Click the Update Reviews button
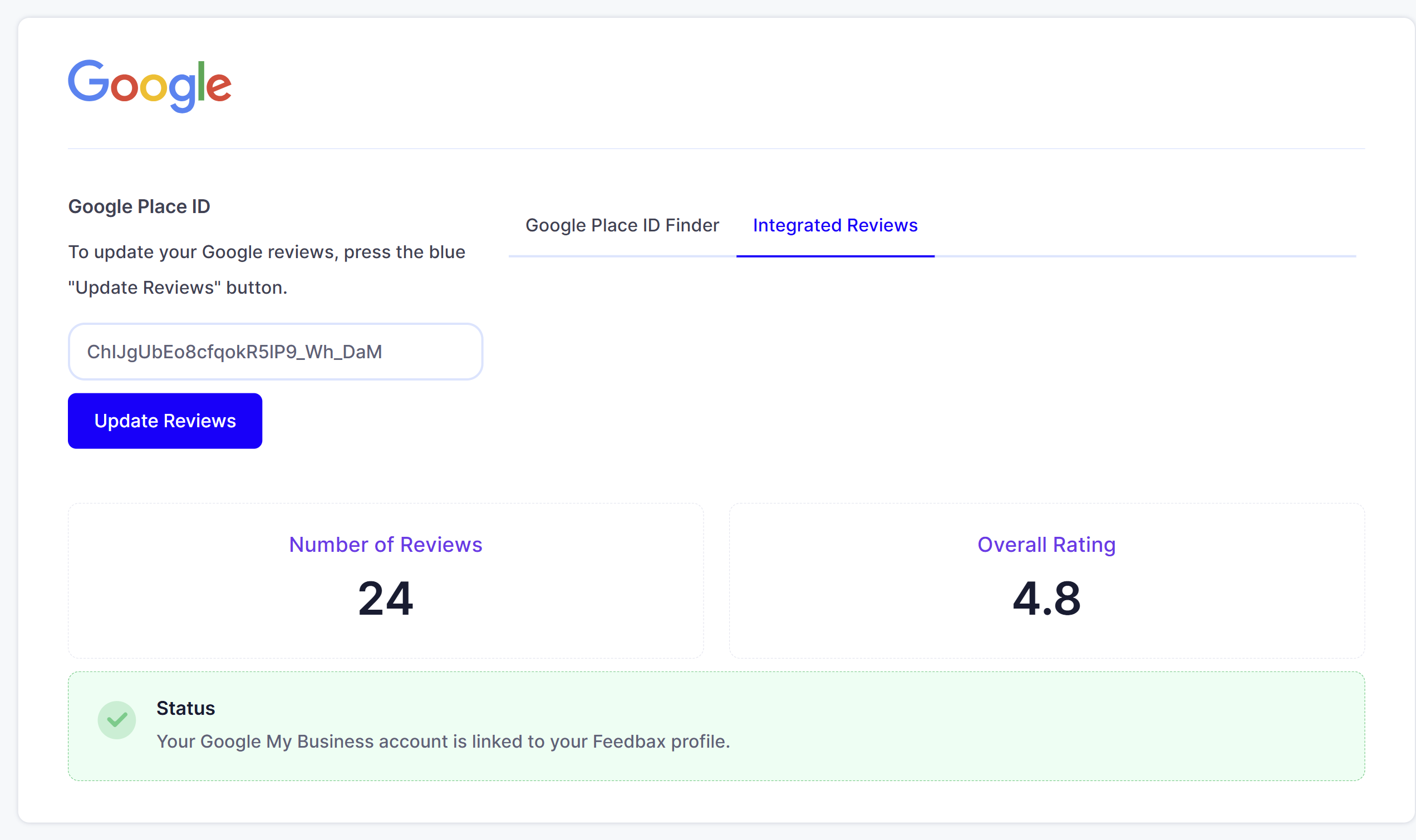The image size is (1416, 840). 165,421
